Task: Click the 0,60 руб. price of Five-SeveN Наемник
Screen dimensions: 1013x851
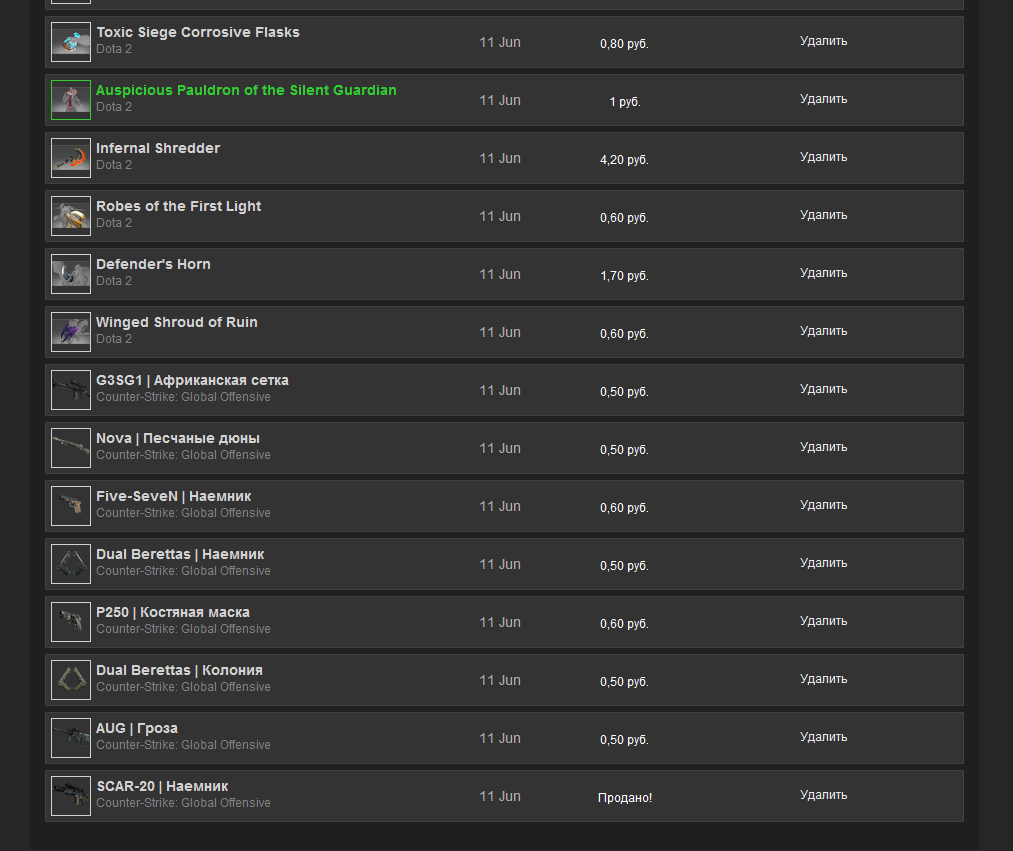Action: [x=624, y=508]
